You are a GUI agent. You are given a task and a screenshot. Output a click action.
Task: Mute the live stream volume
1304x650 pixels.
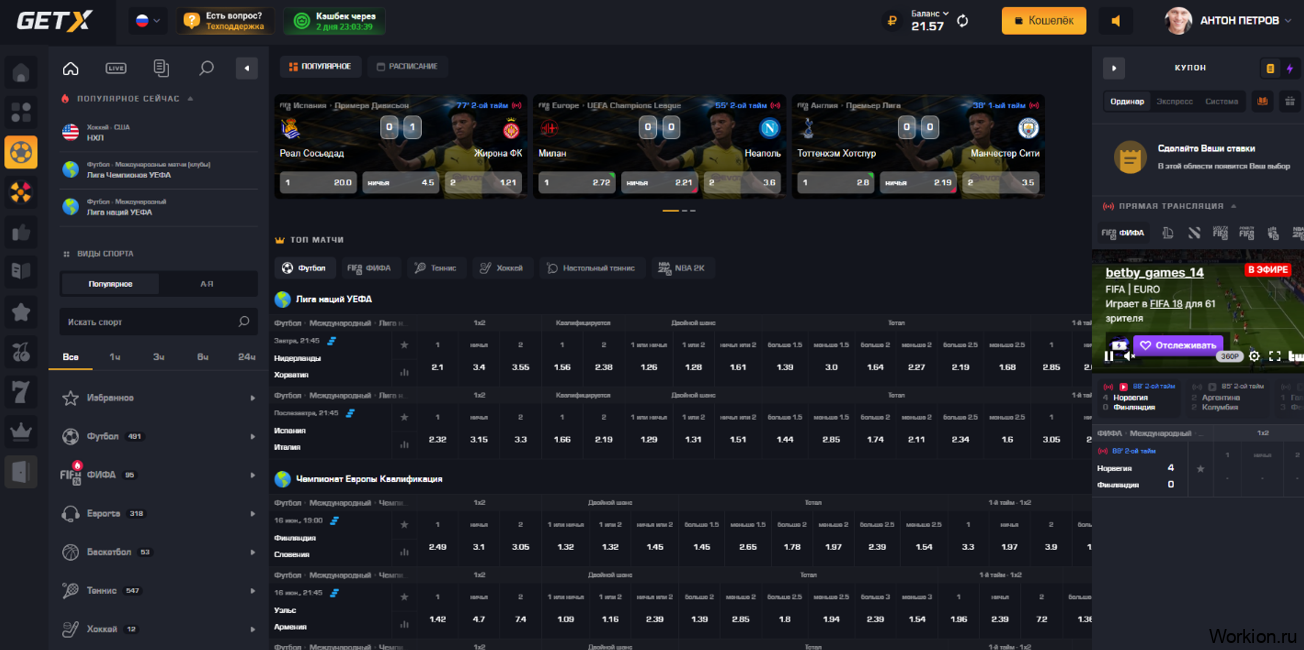(1129, 356)
